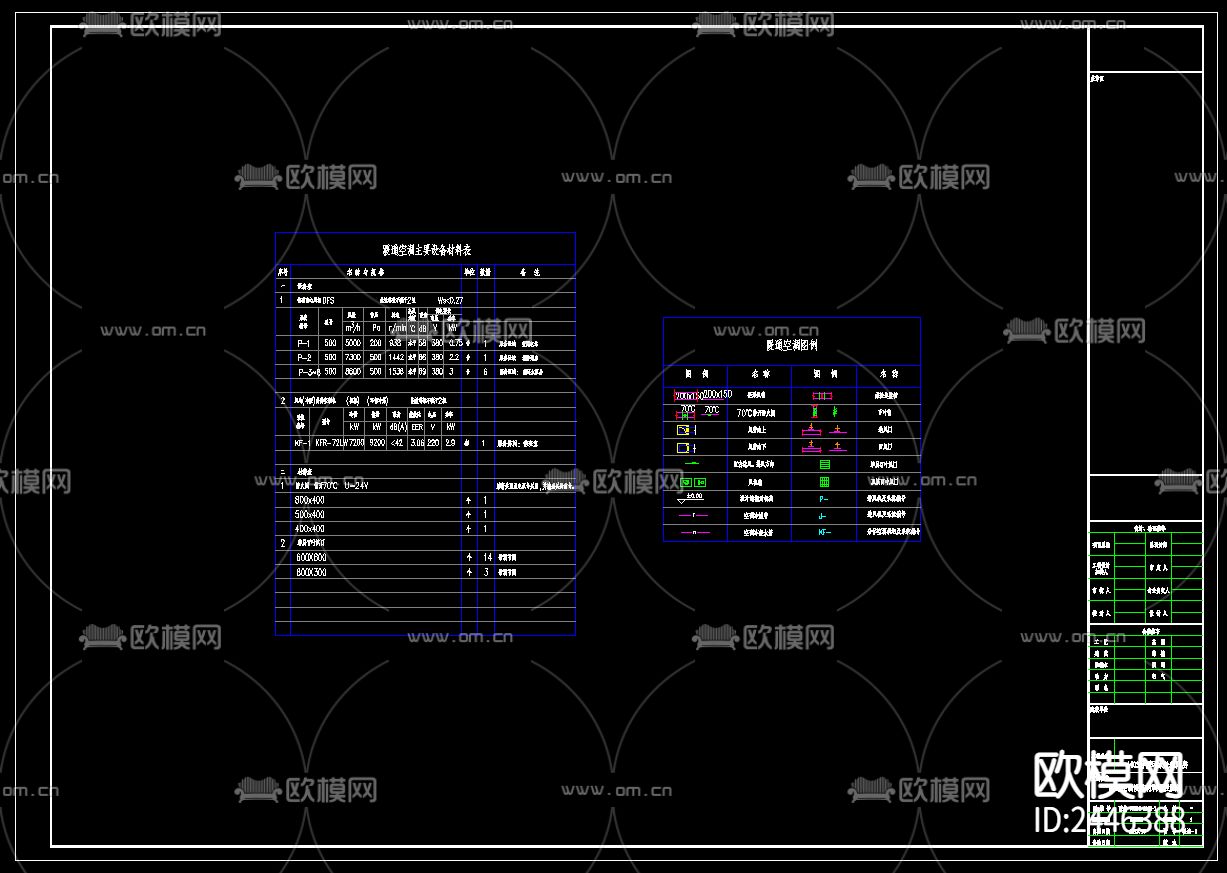This screenshot has height=873, width=1227.
Task: Click damper size 500x400
Action: [x=310, y=515]
